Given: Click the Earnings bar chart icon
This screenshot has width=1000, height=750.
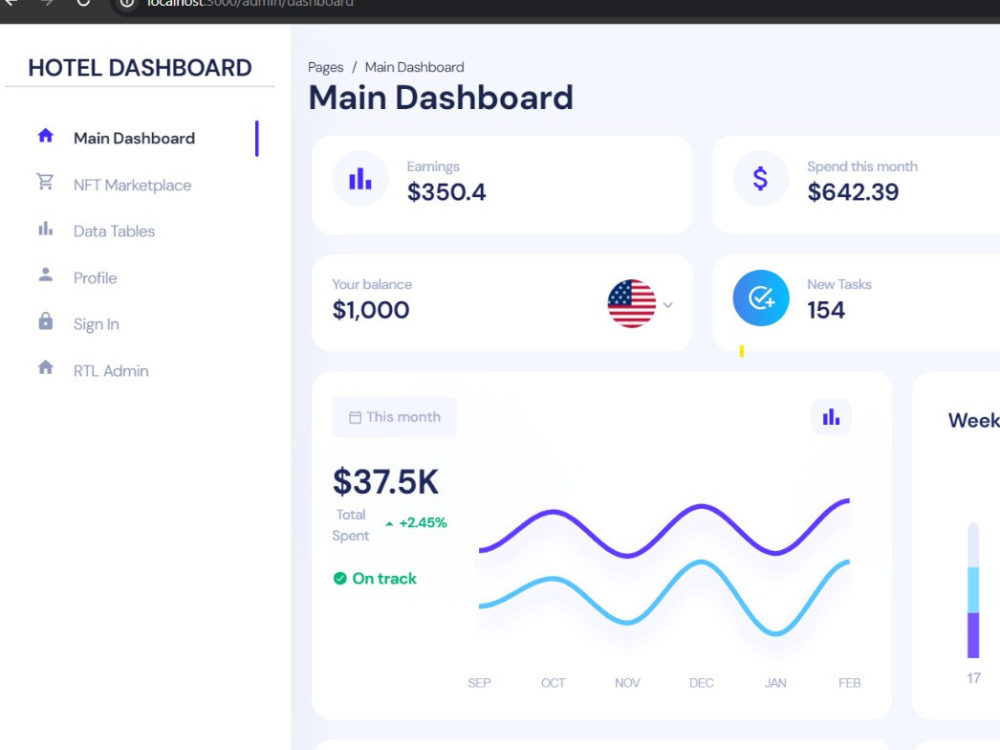Looking at the screenshot, I should tap(360, 179).
